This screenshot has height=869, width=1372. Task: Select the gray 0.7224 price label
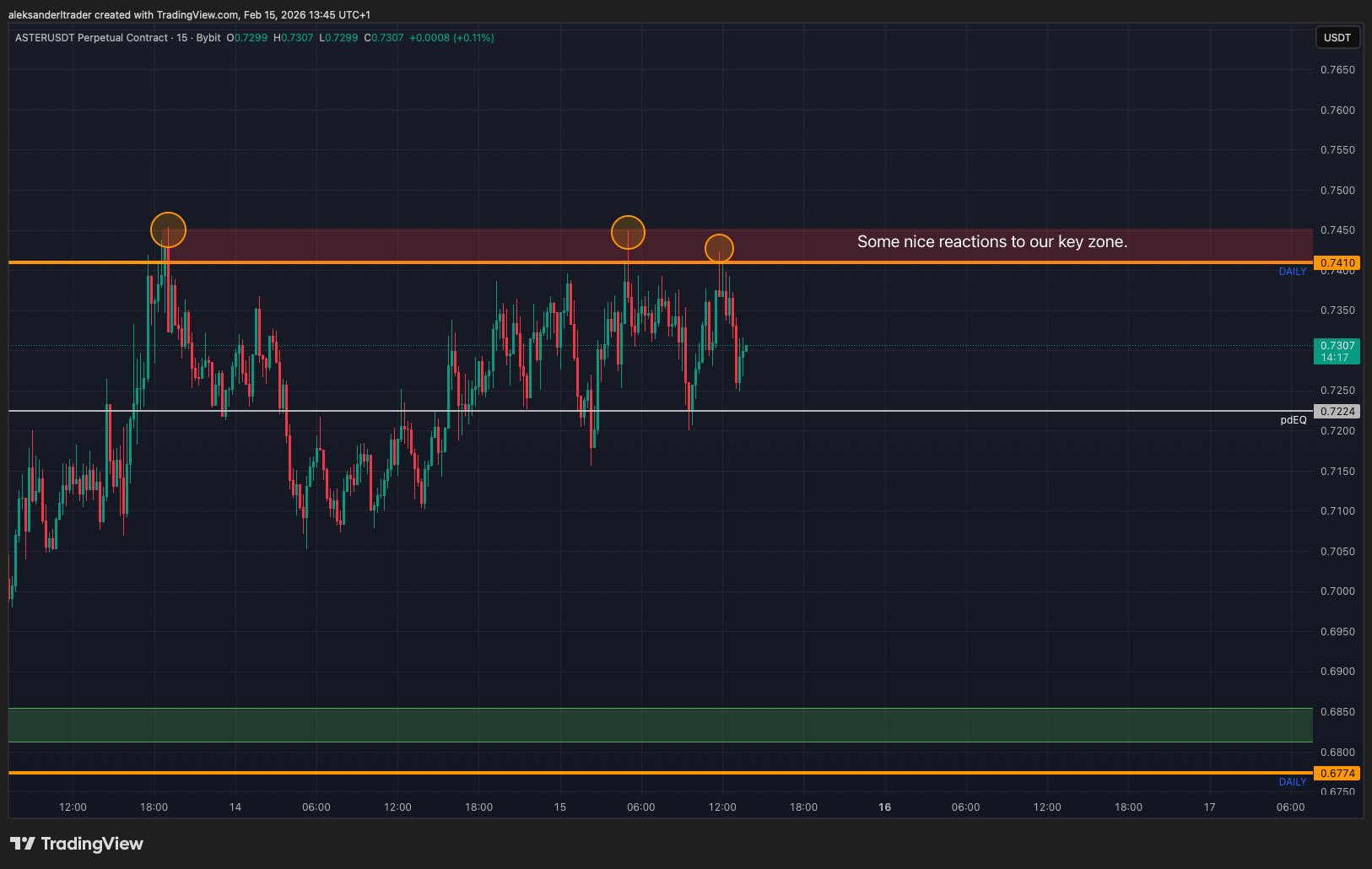click(x=1337, y=411)
